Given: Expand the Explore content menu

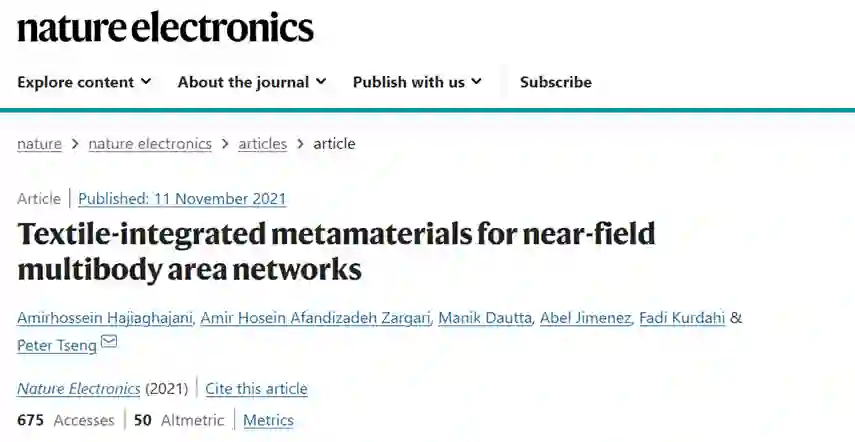Looking at the screenshot, I should click(x=84, y=82).
